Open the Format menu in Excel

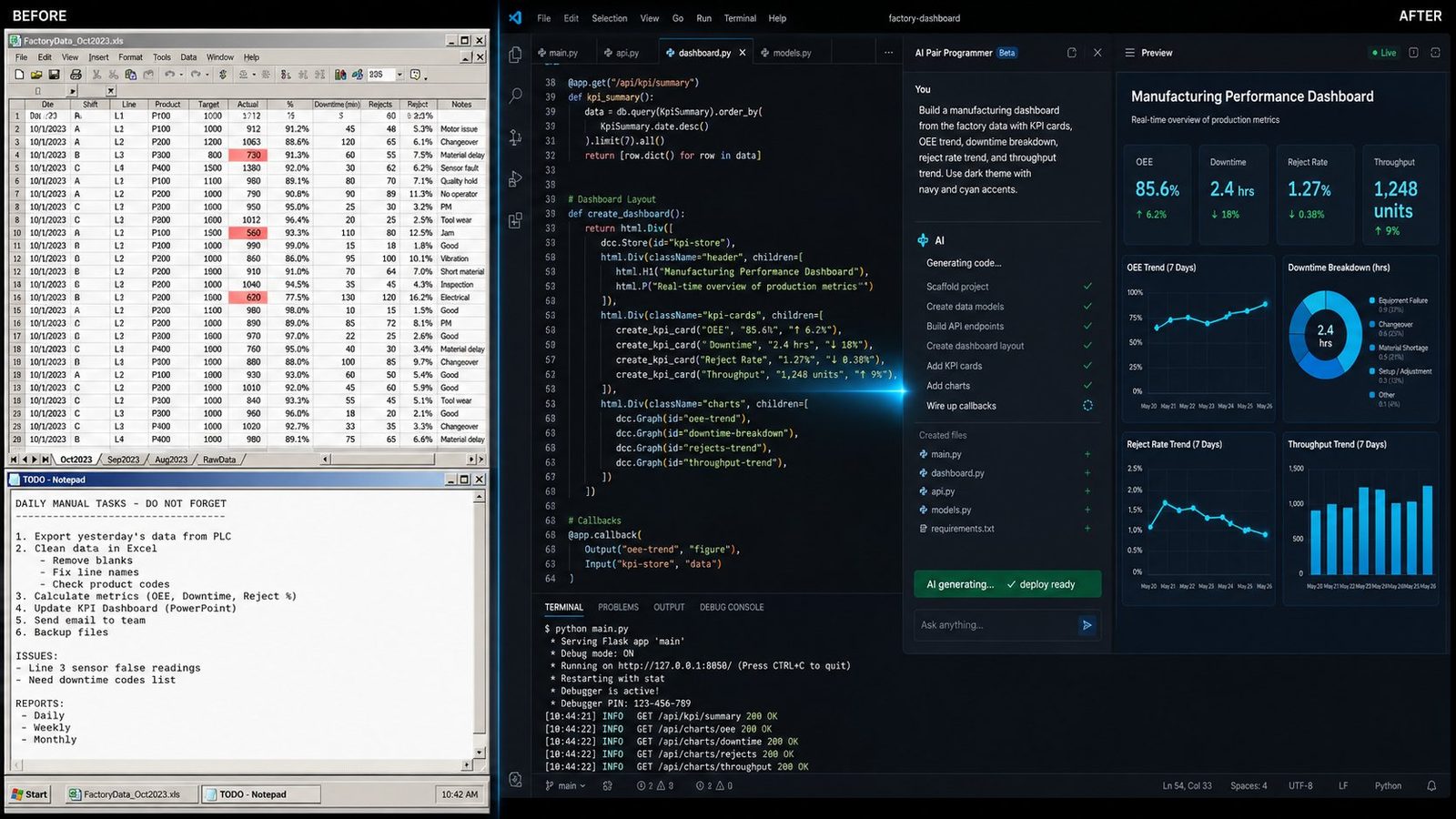tap(130, 57)
